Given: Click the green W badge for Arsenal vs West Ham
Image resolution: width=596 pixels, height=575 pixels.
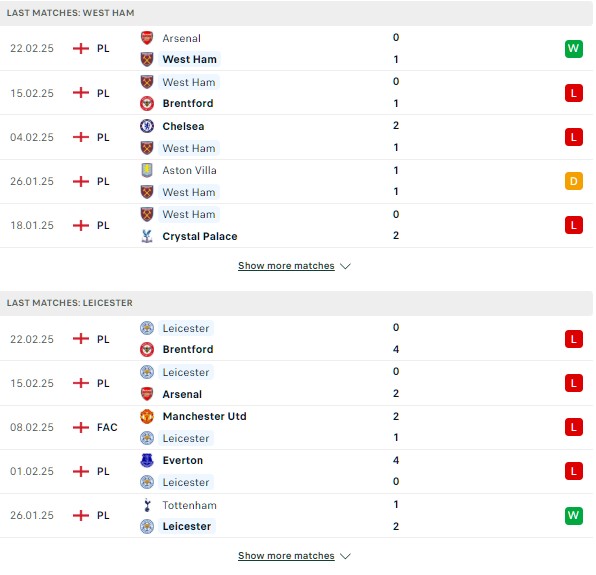Looking at the screenshot, I should [x=574, y=49].
